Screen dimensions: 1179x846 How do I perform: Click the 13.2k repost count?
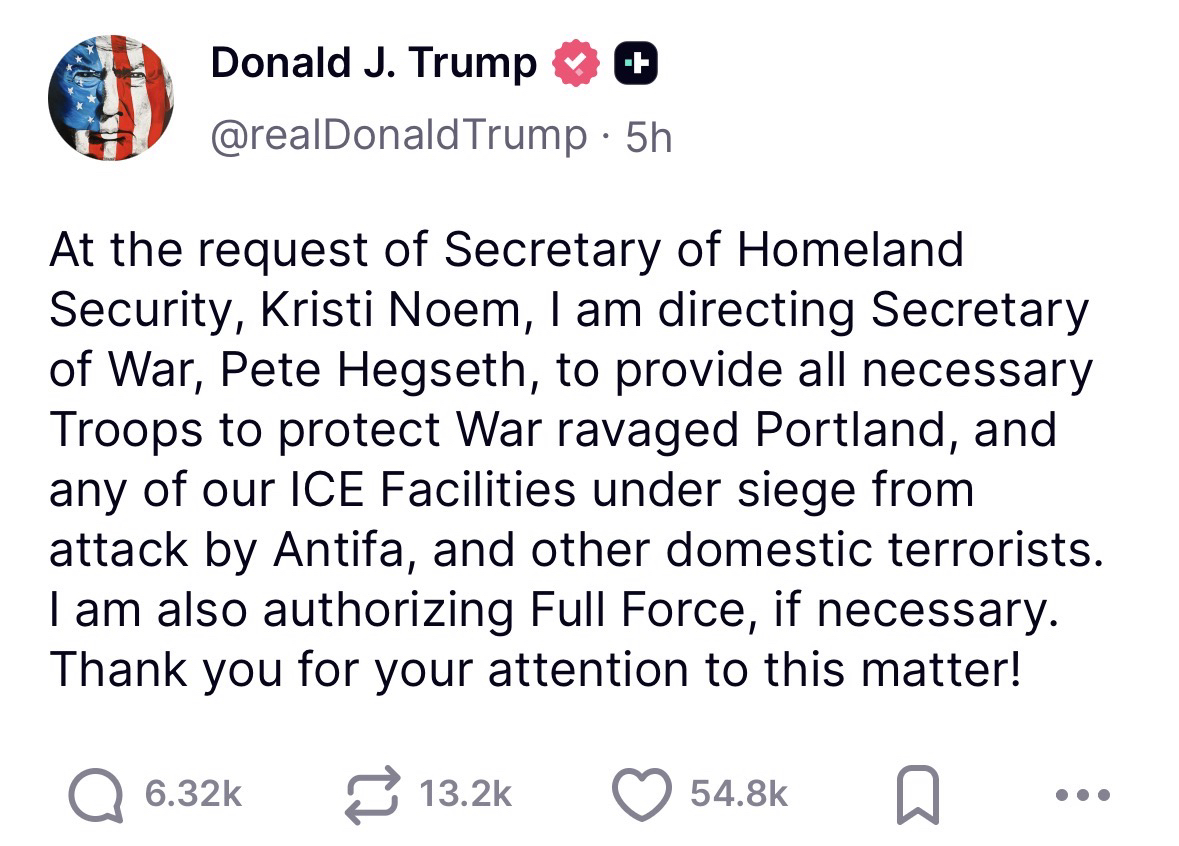(x=465, y=795)
